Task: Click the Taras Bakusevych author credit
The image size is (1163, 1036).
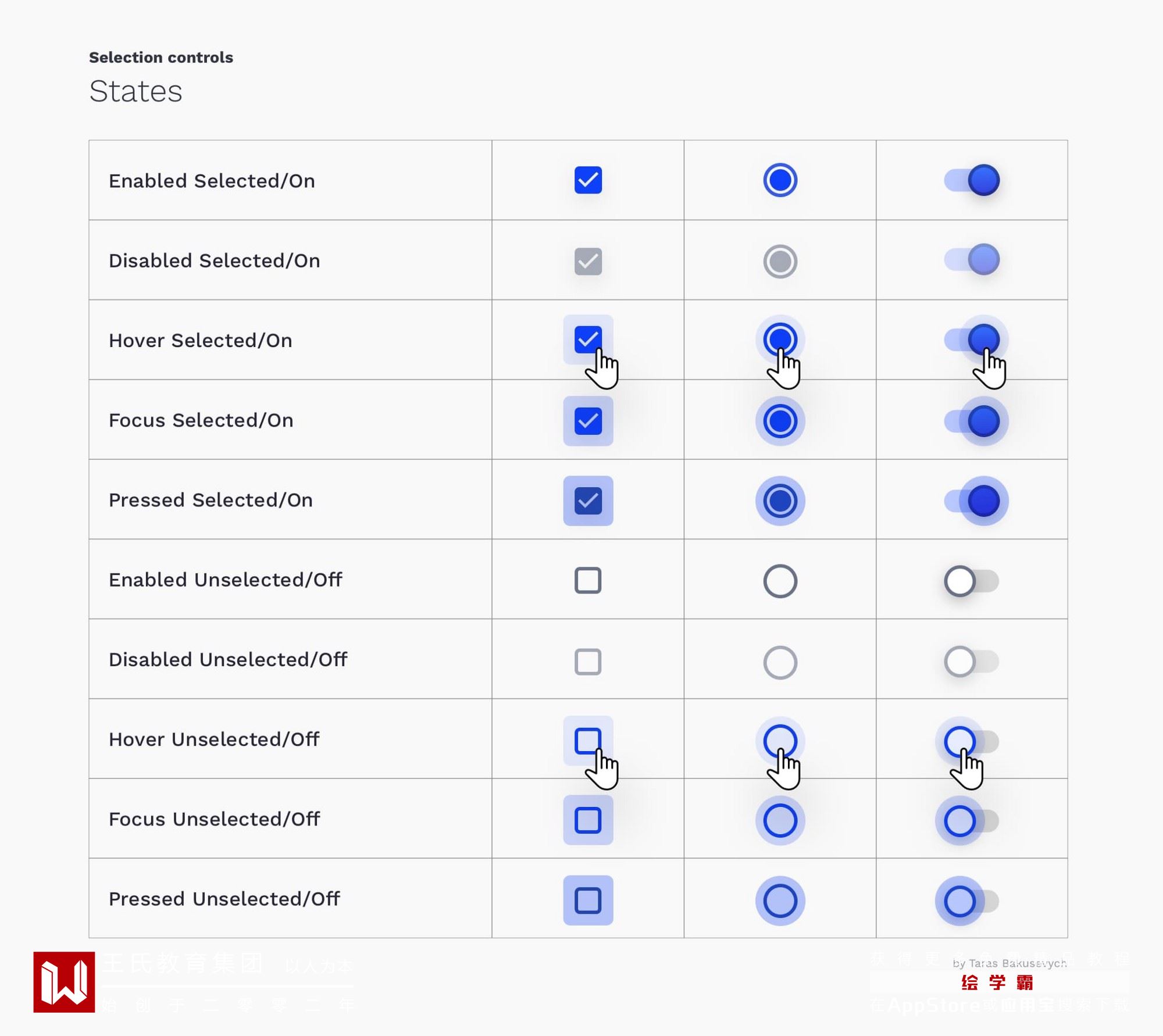Action: pos(1009,963)
